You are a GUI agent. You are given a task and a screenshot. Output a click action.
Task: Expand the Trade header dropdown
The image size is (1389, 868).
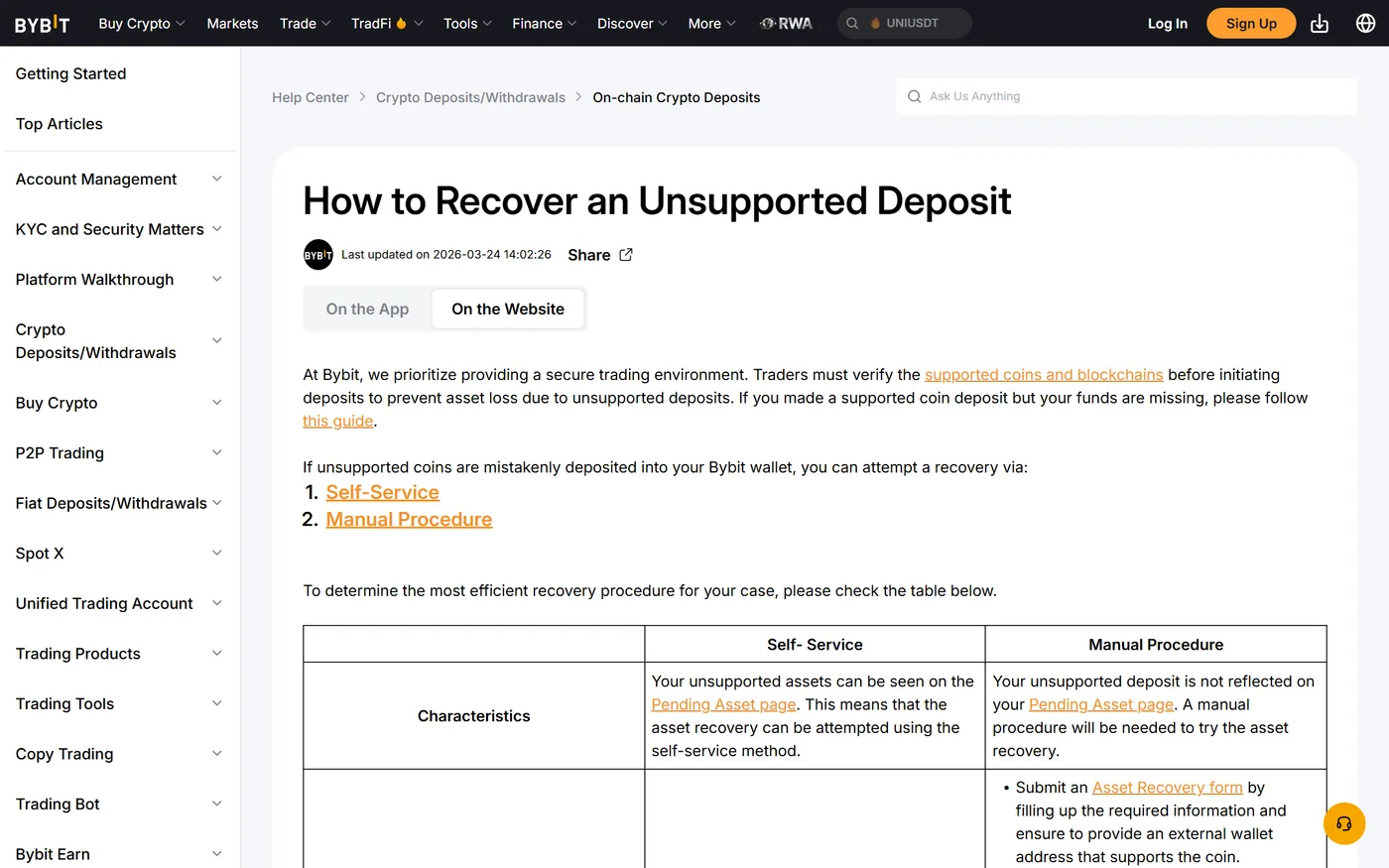(x=305, y=23)
